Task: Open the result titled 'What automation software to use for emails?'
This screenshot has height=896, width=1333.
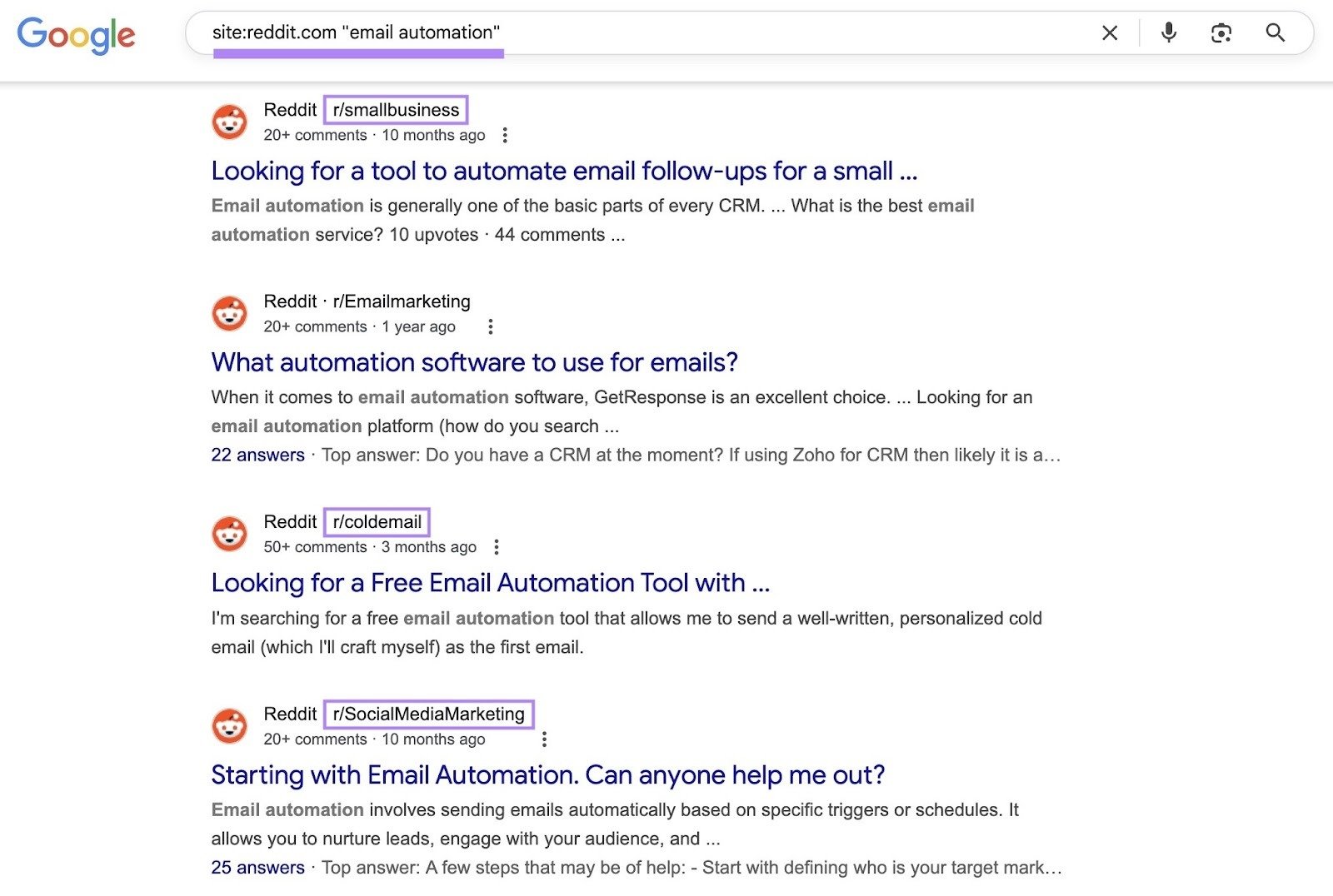Action: coord(475,362)
